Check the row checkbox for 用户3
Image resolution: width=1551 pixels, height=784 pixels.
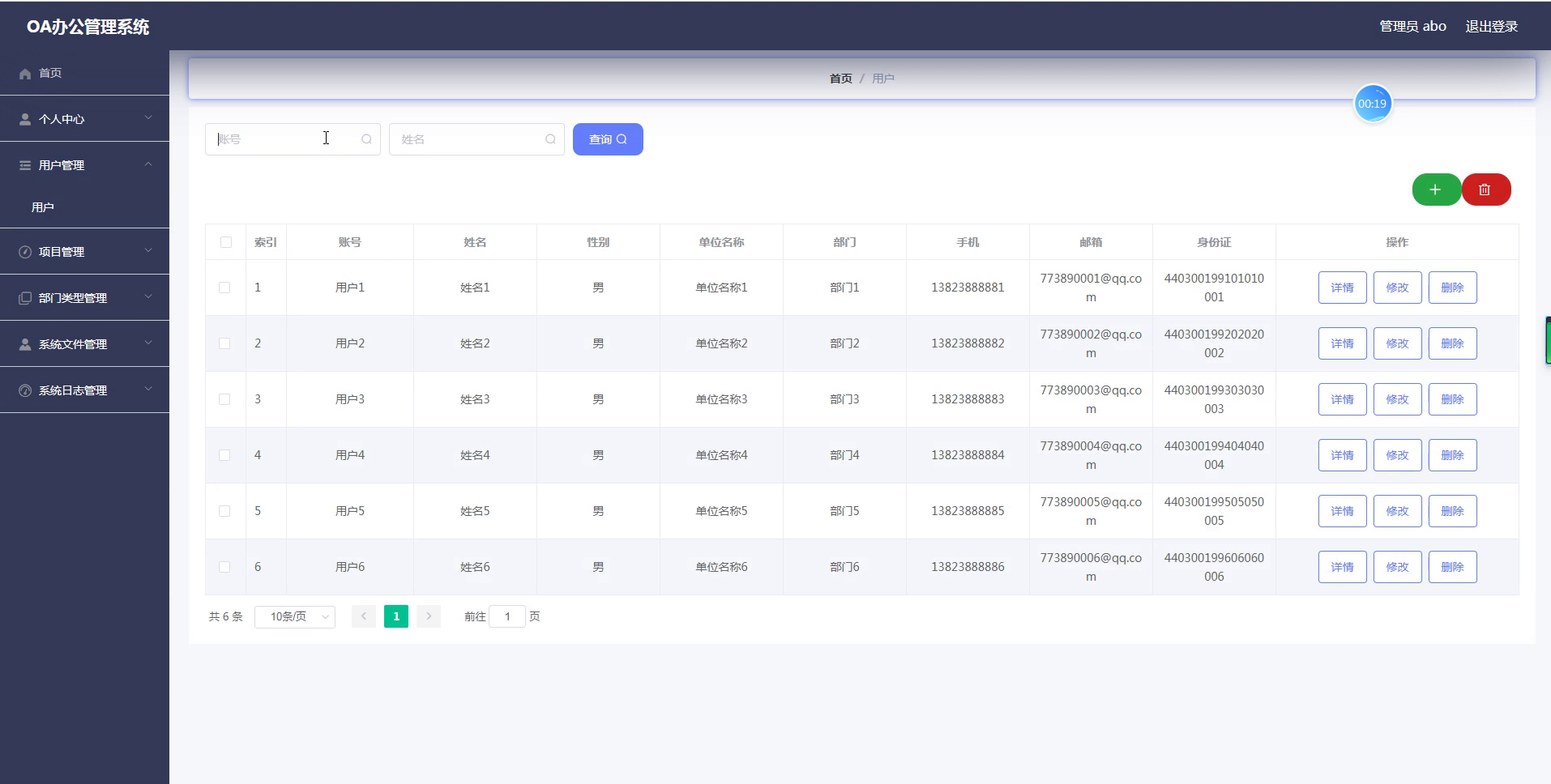point(224,399)
